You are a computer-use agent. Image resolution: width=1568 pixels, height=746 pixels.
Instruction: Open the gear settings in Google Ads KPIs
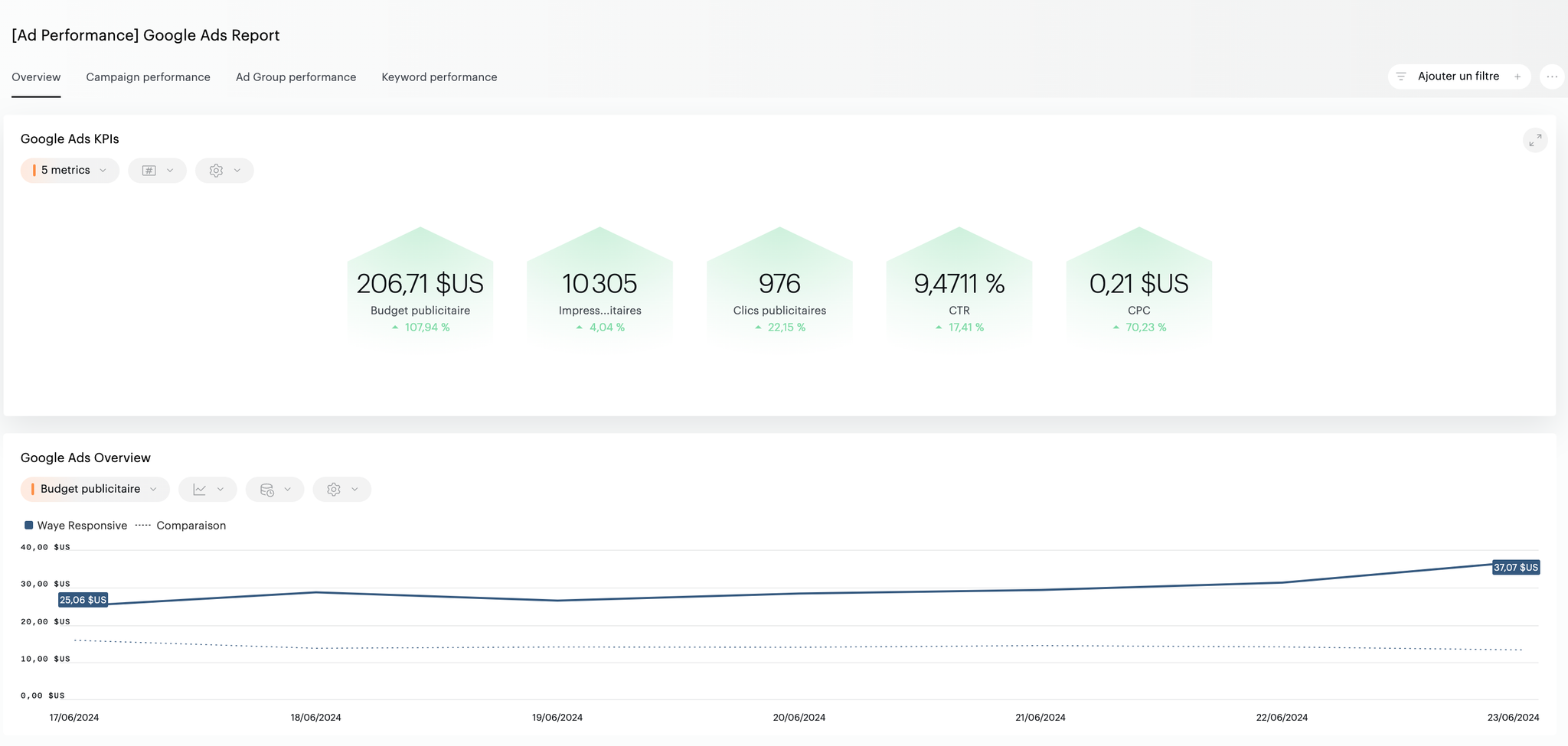click(x=216, y=171)
